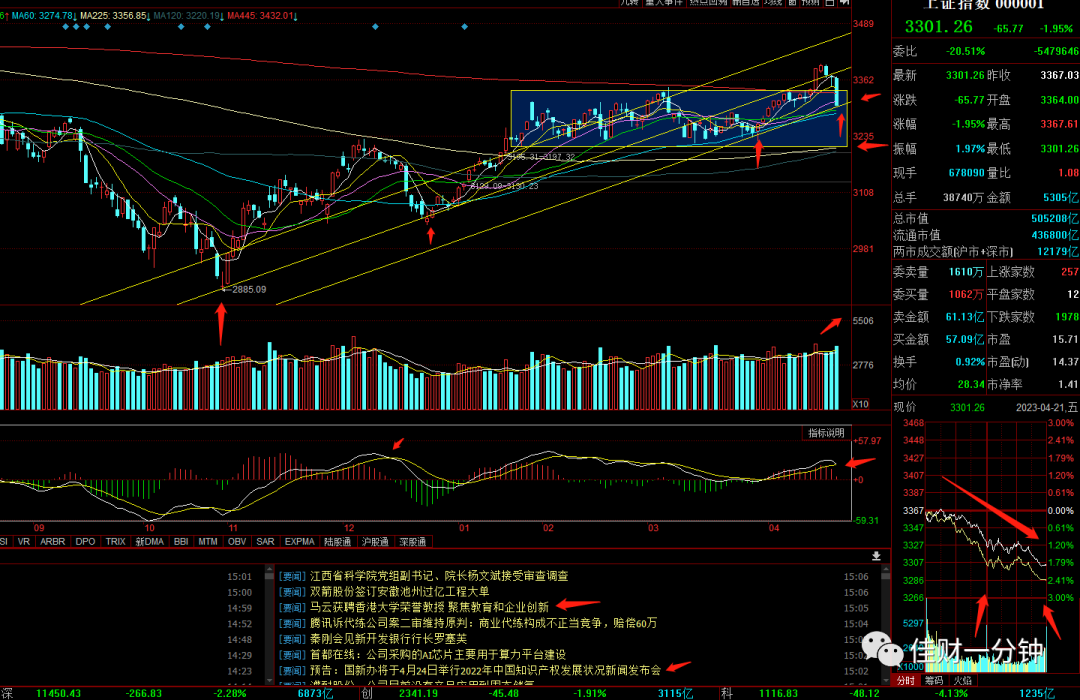Click the 2885.09 low price label on chart

pos(249,289)
